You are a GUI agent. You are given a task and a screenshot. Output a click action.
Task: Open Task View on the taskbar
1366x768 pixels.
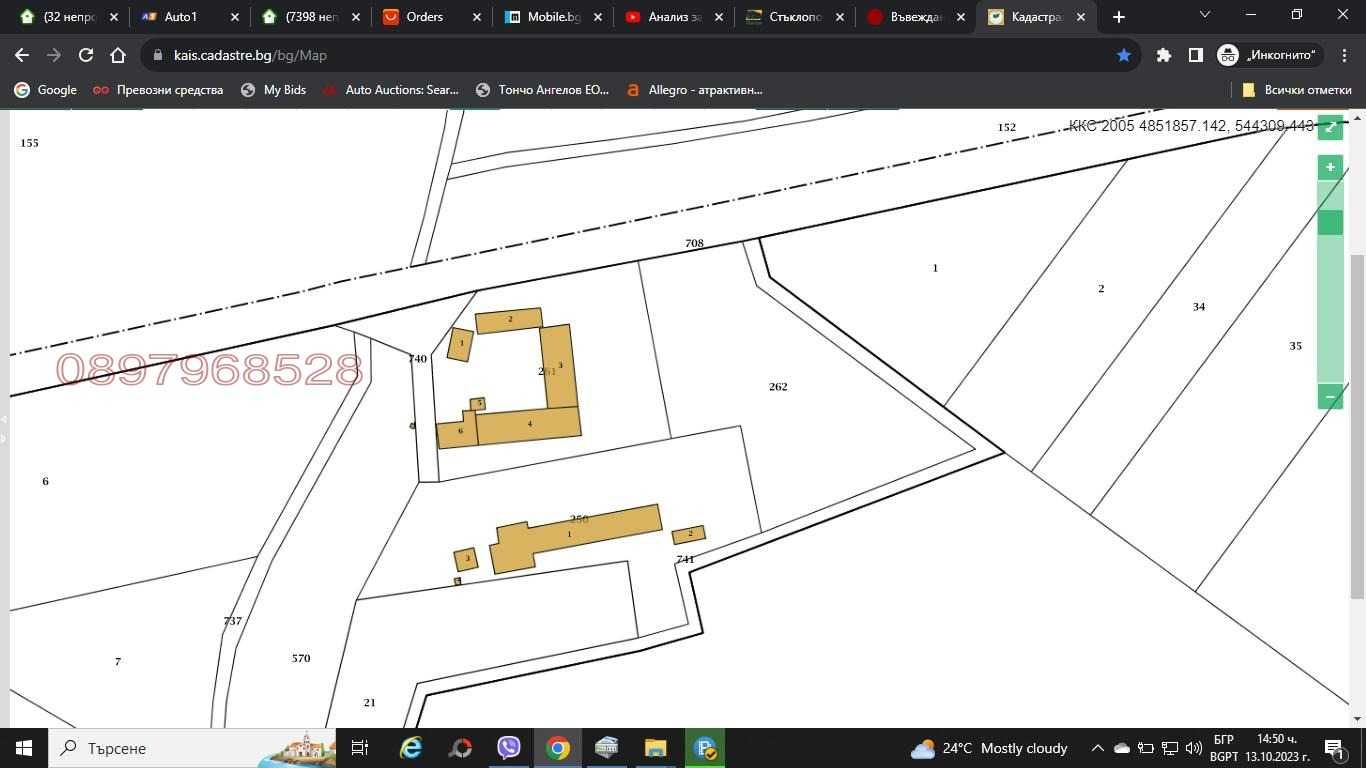[x=360, y=748]
